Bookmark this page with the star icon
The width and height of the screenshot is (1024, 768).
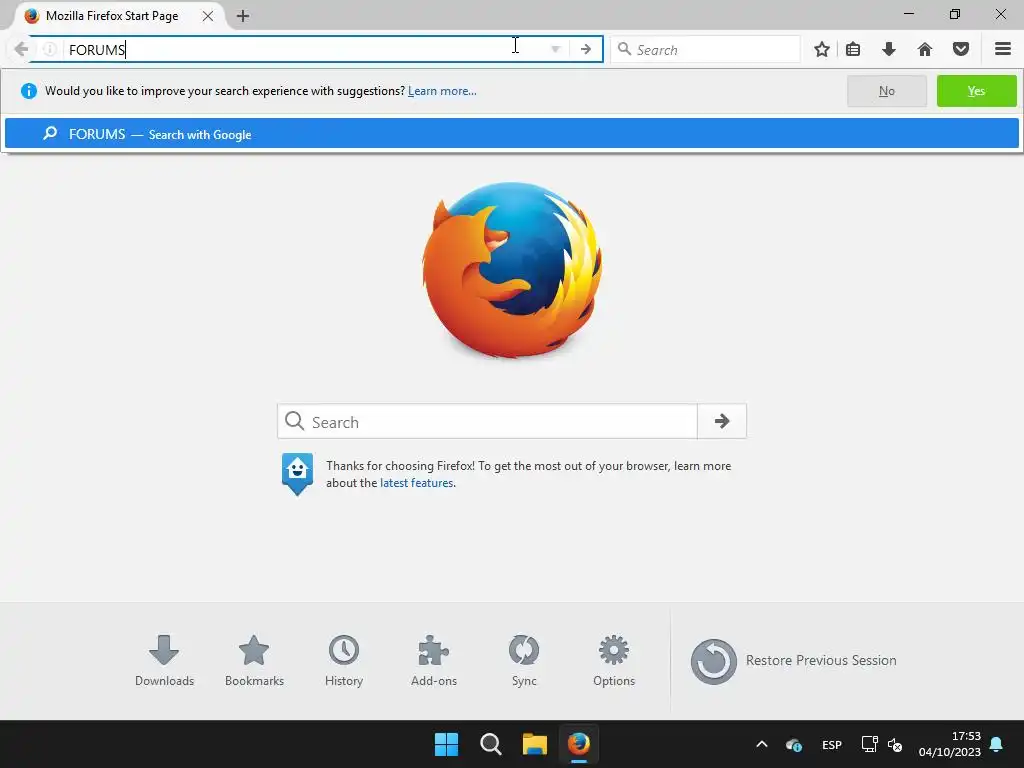[822, 49]
